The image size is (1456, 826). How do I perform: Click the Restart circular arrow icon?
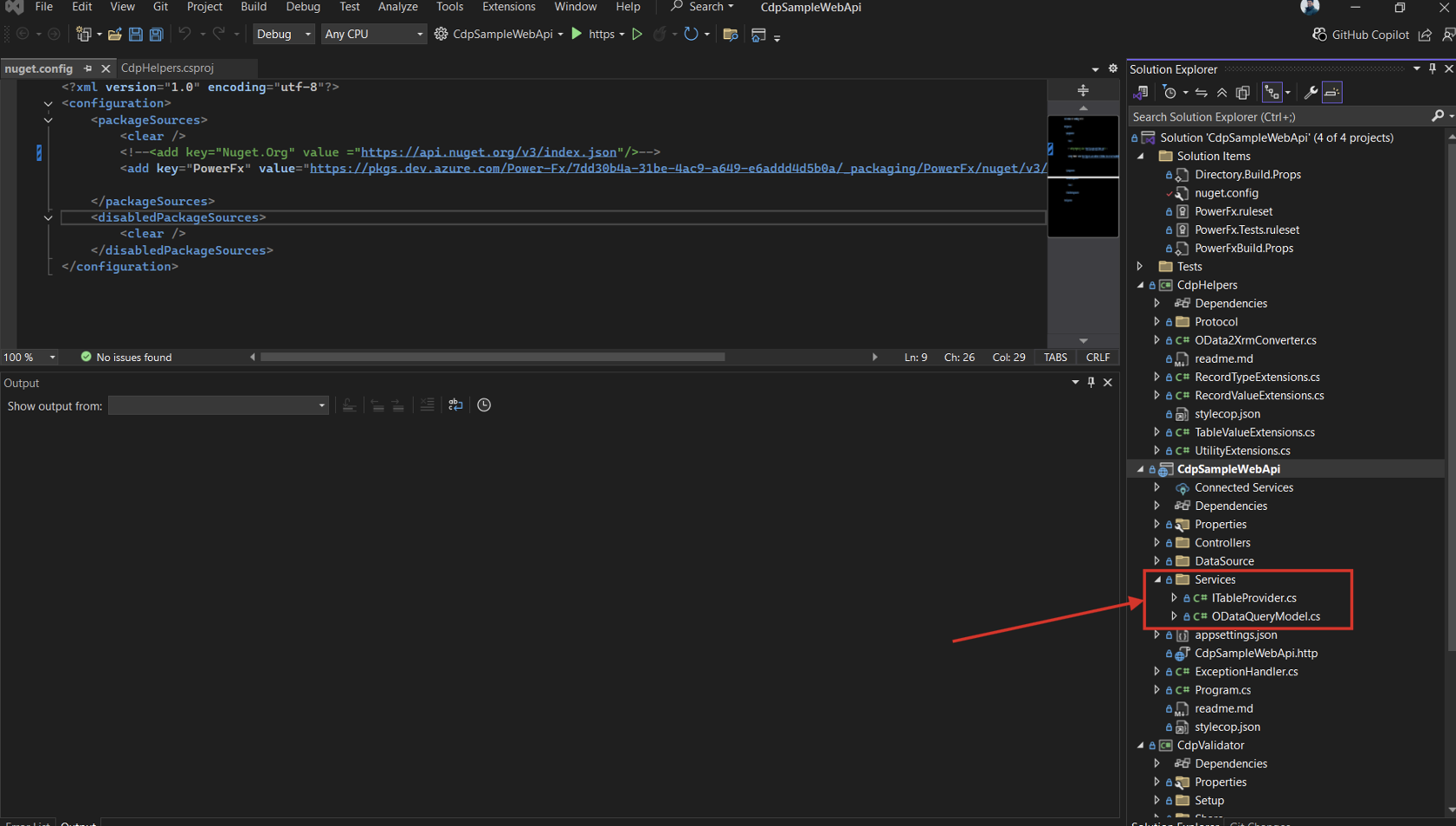click(x=691, y=34)
